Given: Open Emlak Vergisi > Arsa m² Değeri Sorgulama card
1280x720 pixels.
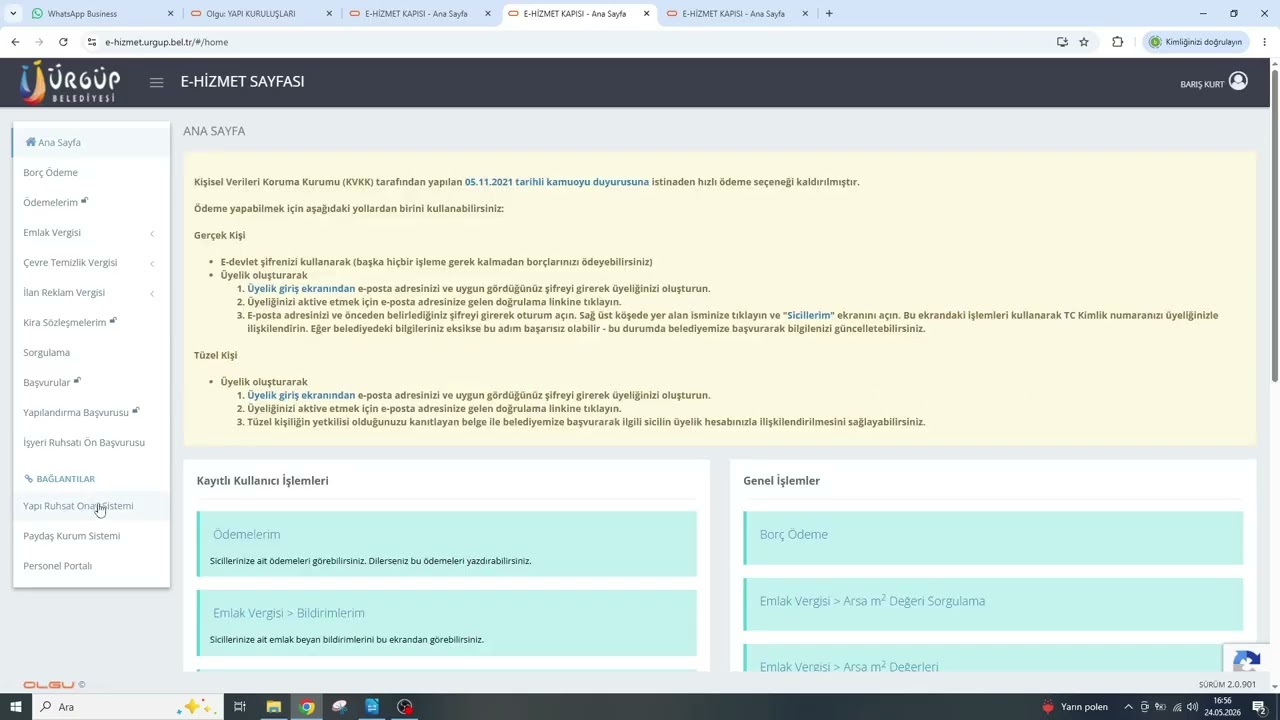Looking at the screenshot, I should [x=994, y=604].
